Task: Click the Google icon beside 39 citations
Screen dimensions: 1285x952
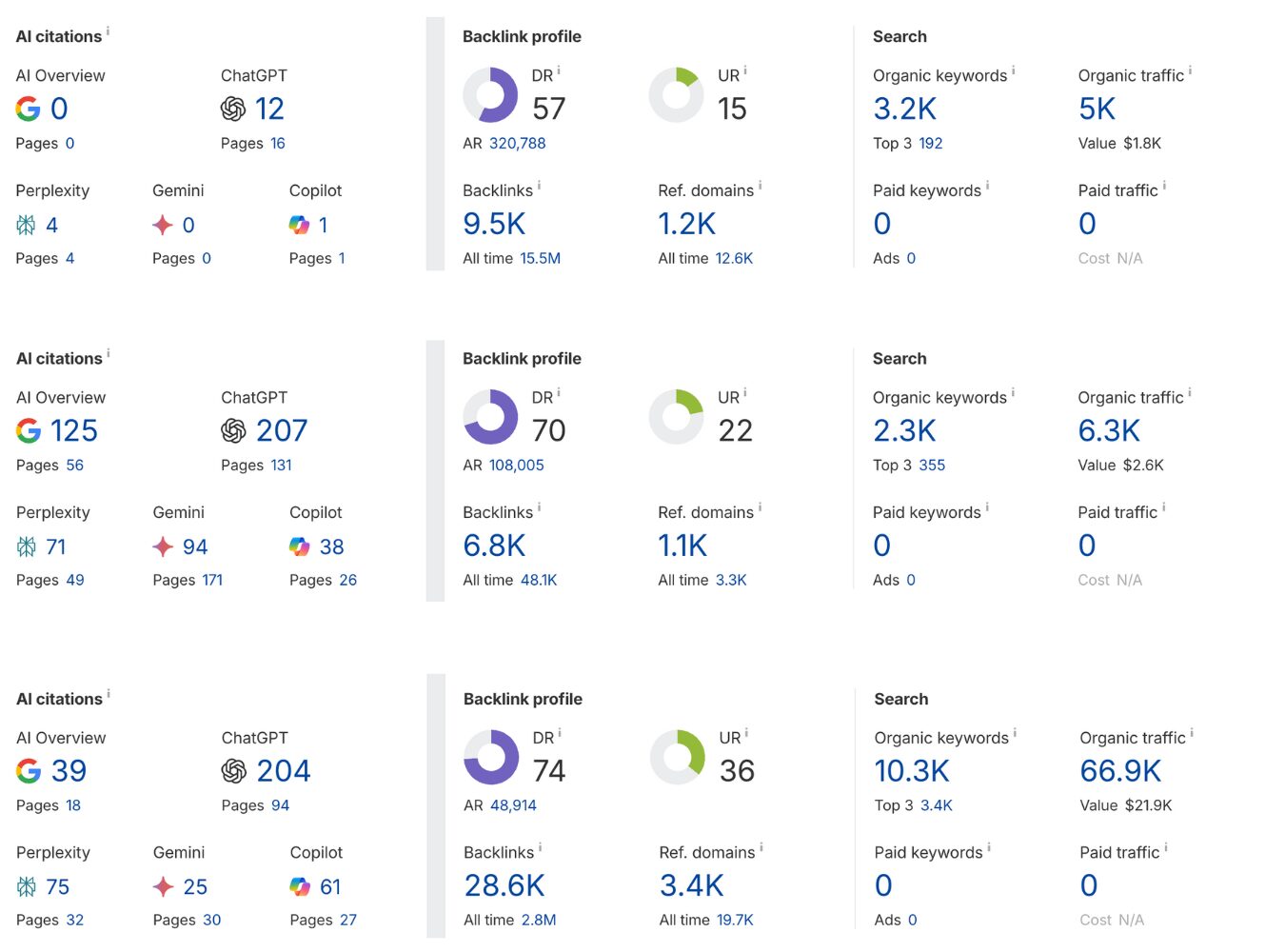Action: click(x=29, y=771)
